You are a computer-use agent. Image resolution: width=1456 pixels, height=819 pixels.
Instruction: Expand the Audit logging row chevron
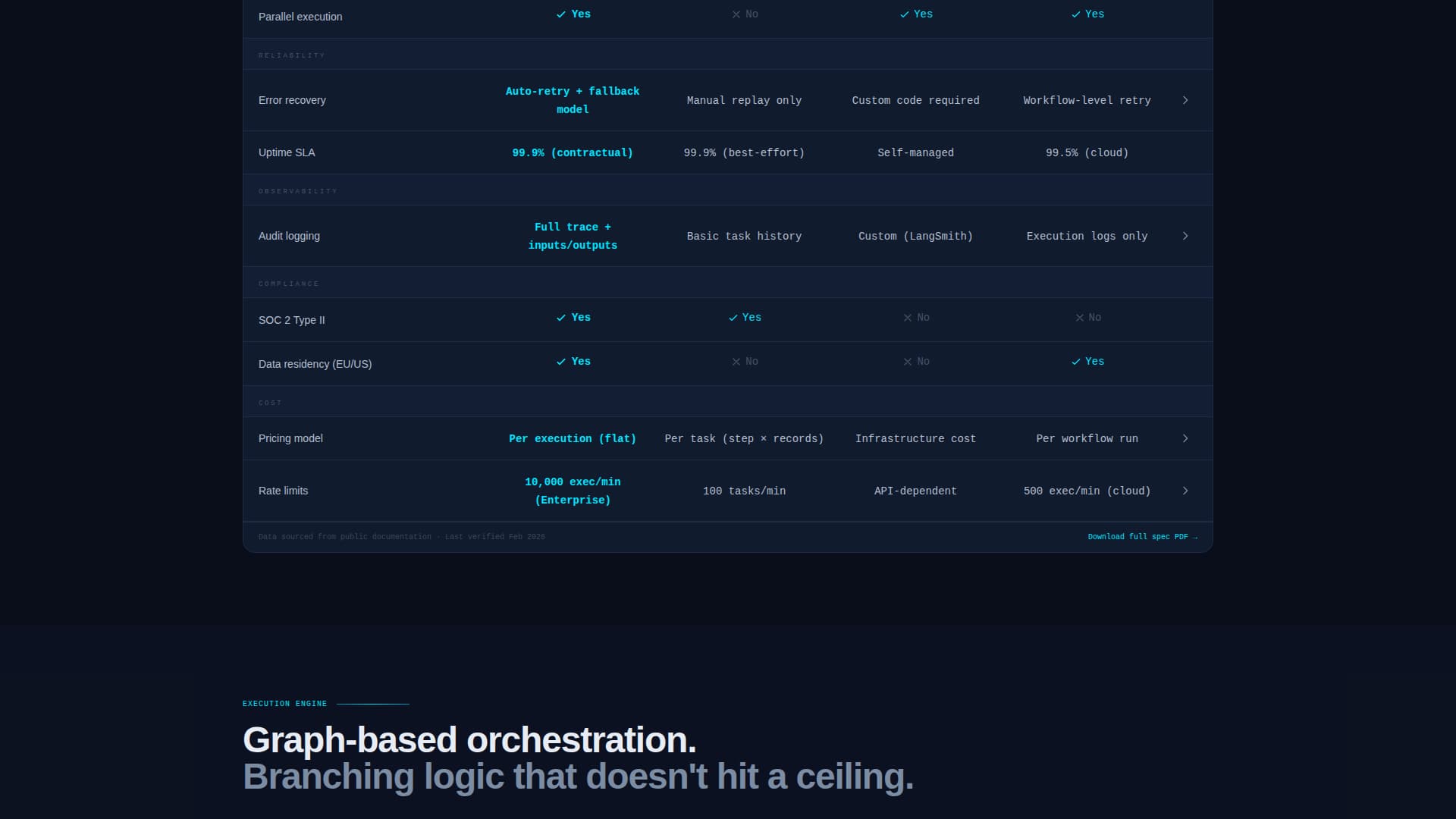pos(1185,236)
